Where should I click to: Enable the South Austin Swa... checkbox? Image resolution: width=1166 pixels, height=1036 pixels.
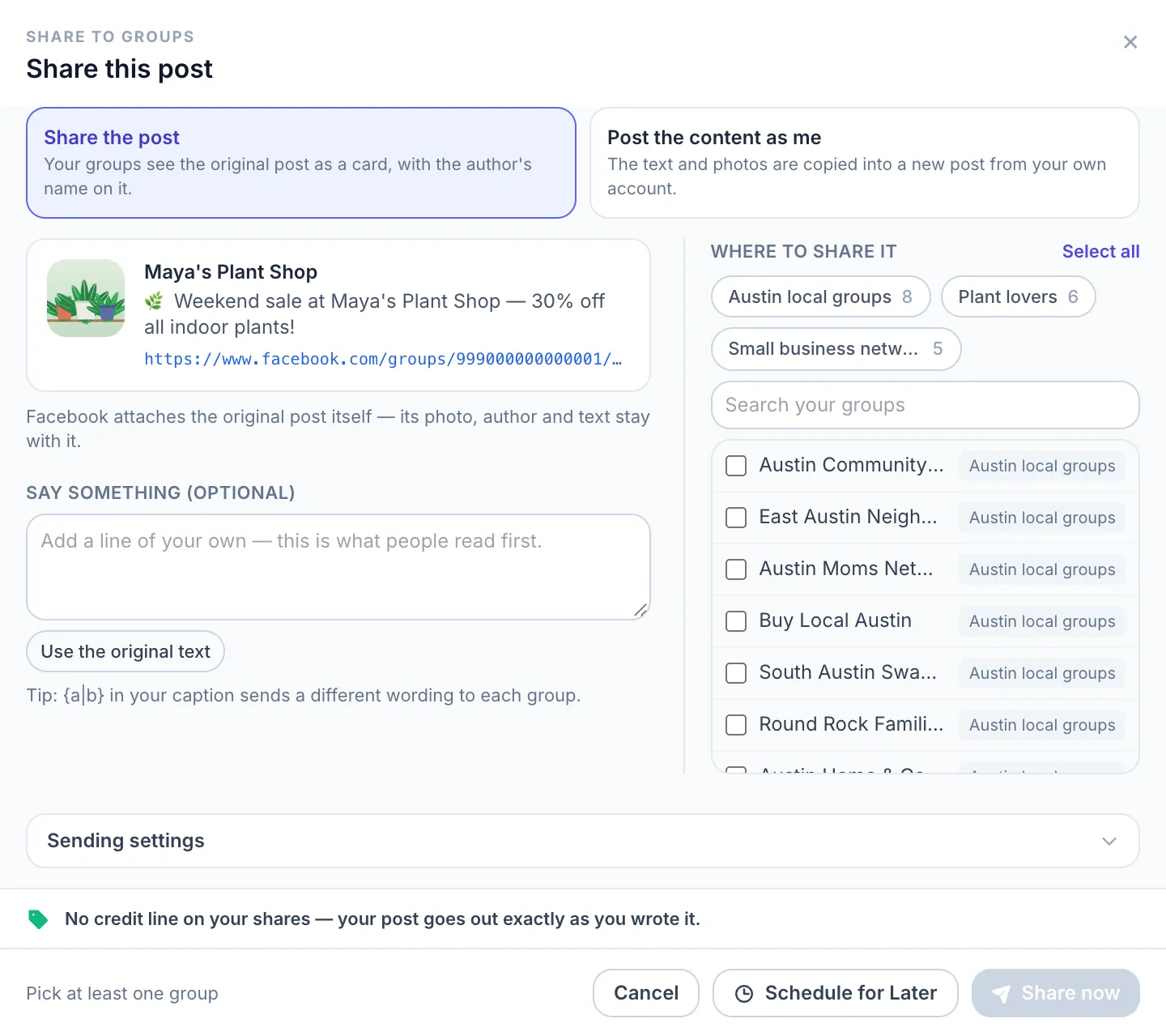pos(736,673)
